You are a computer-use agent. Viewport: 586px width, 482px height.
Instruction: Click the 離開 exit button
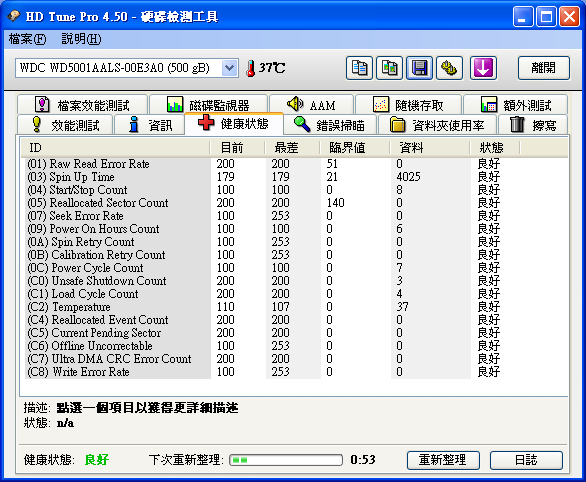pos(544,68)
